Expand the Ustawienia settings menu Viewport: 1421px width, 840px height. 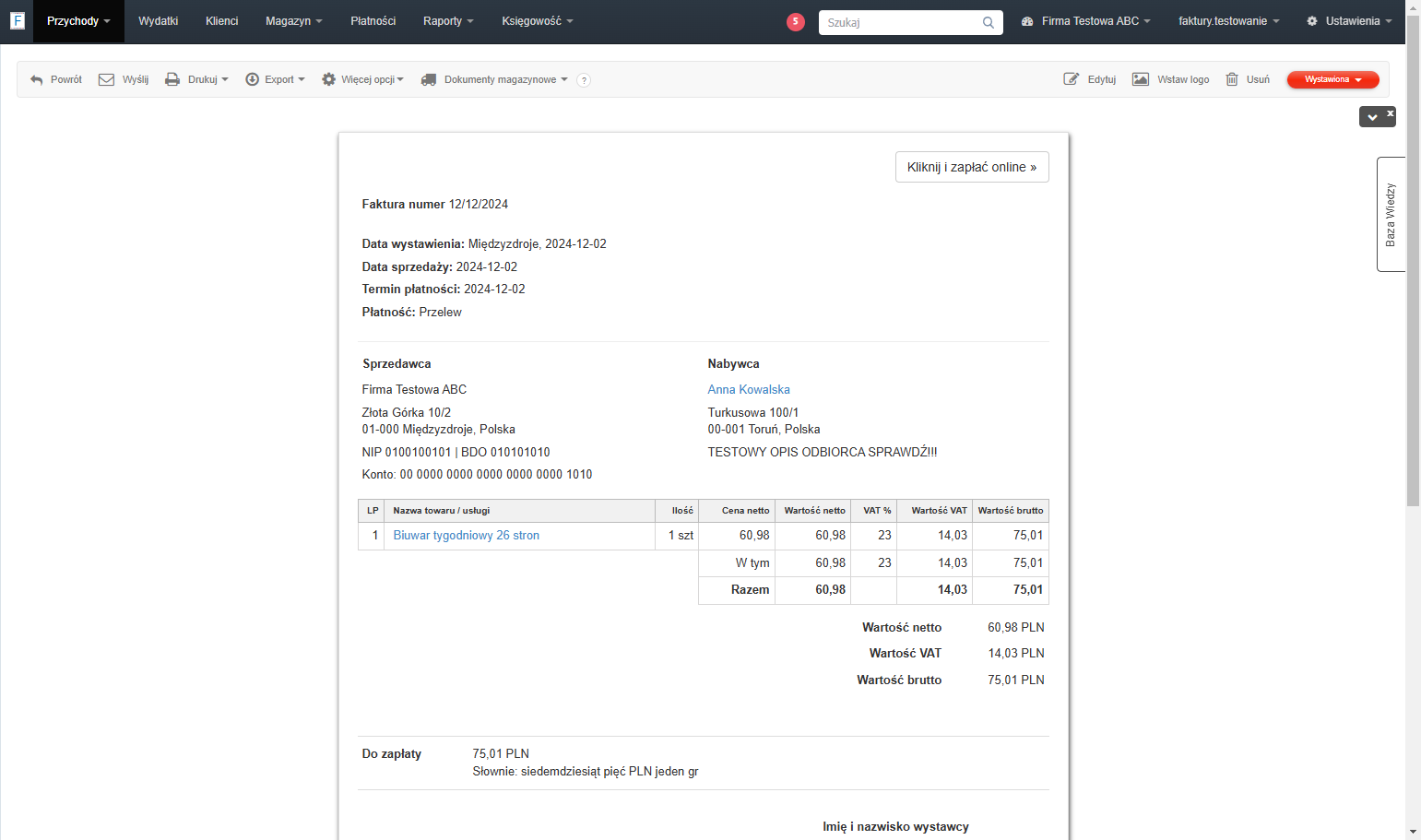(1349, 21)
